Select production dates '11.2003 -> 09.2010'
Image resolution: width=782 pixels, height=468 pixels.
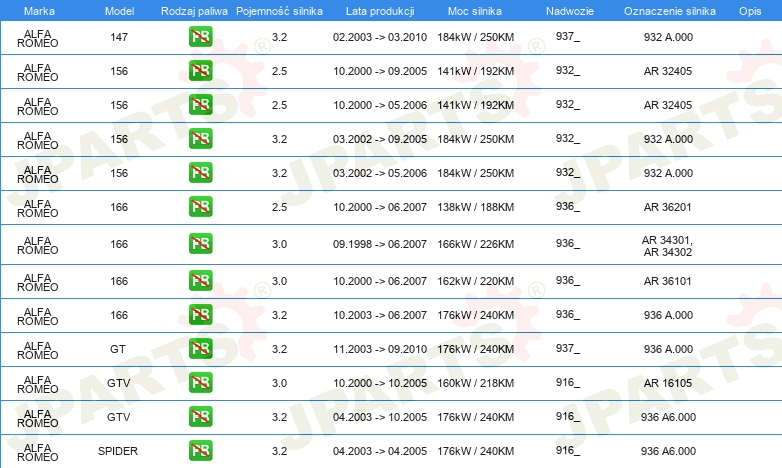click(x=380, y=349)
